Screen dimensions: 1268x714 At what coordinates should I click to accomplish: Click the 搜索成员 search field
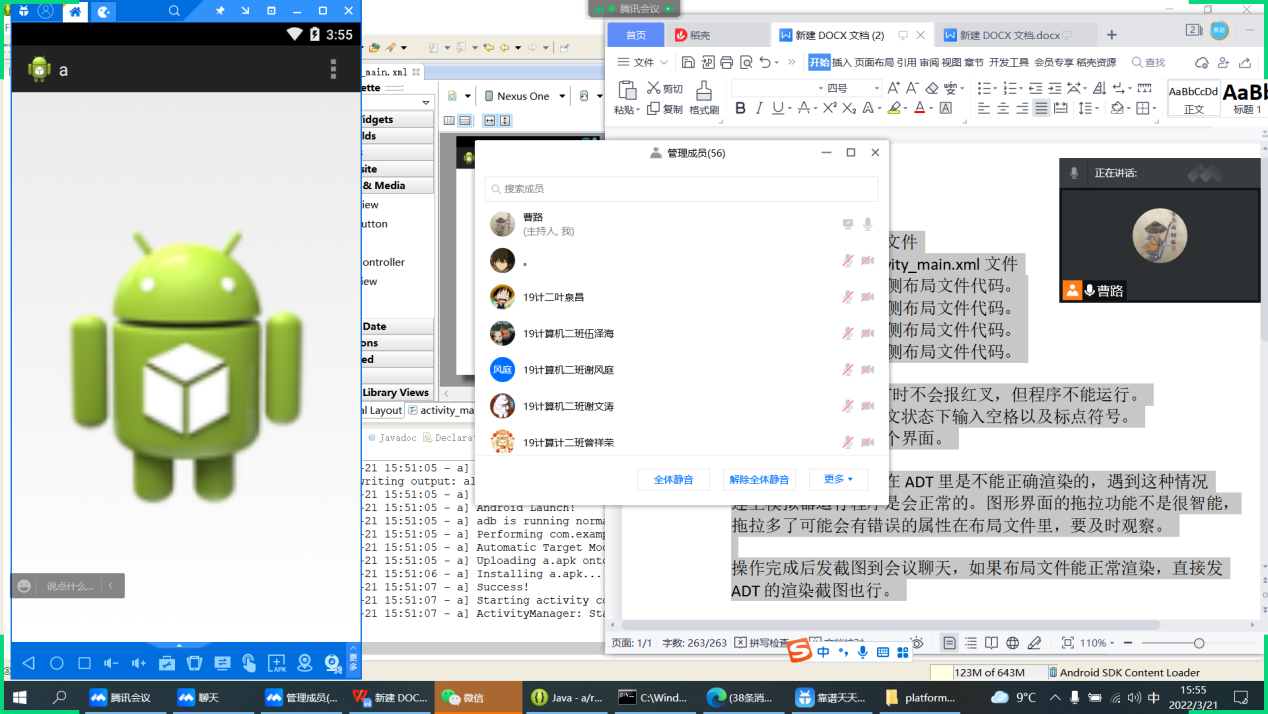(x=681, y=189)
